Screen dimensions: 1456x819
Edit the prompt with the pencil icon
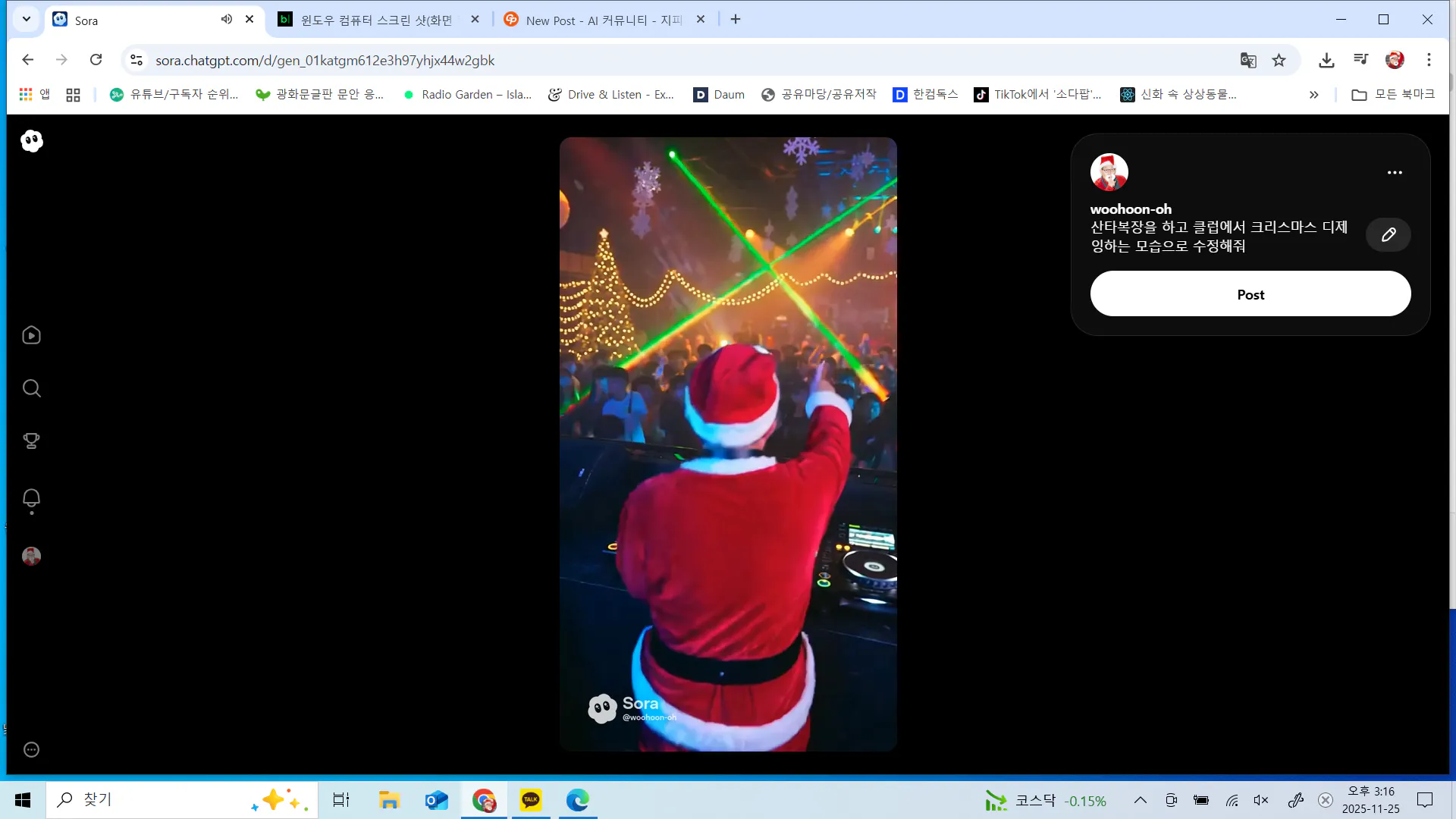pyautogui.click(x=1388, y=235)
